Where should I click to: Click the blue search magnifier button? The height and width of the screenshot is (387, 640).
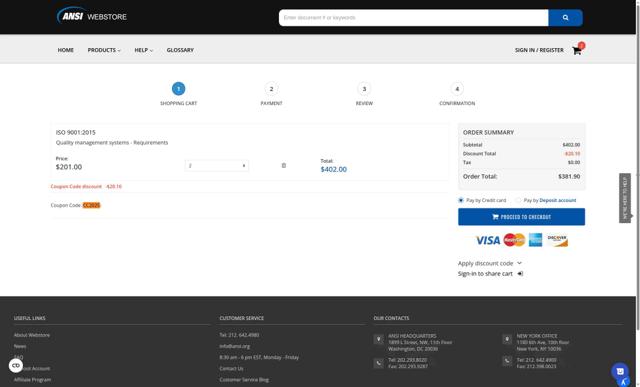point(565,18)
